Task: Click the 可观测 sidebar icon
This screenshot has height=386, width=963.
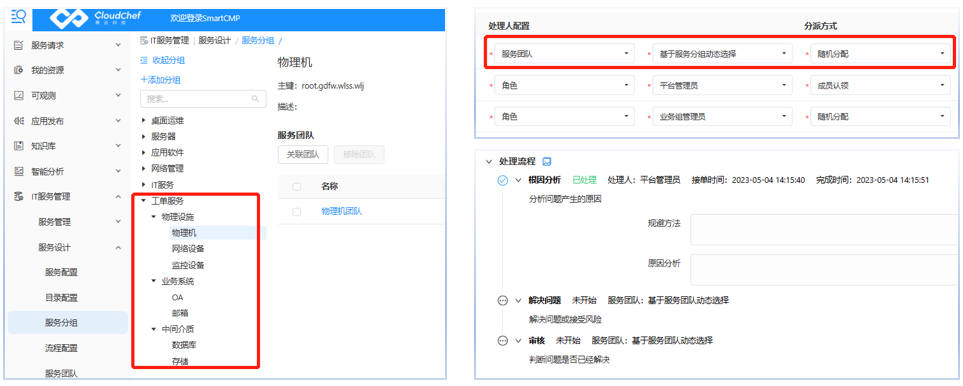Action: pos(18,96)
